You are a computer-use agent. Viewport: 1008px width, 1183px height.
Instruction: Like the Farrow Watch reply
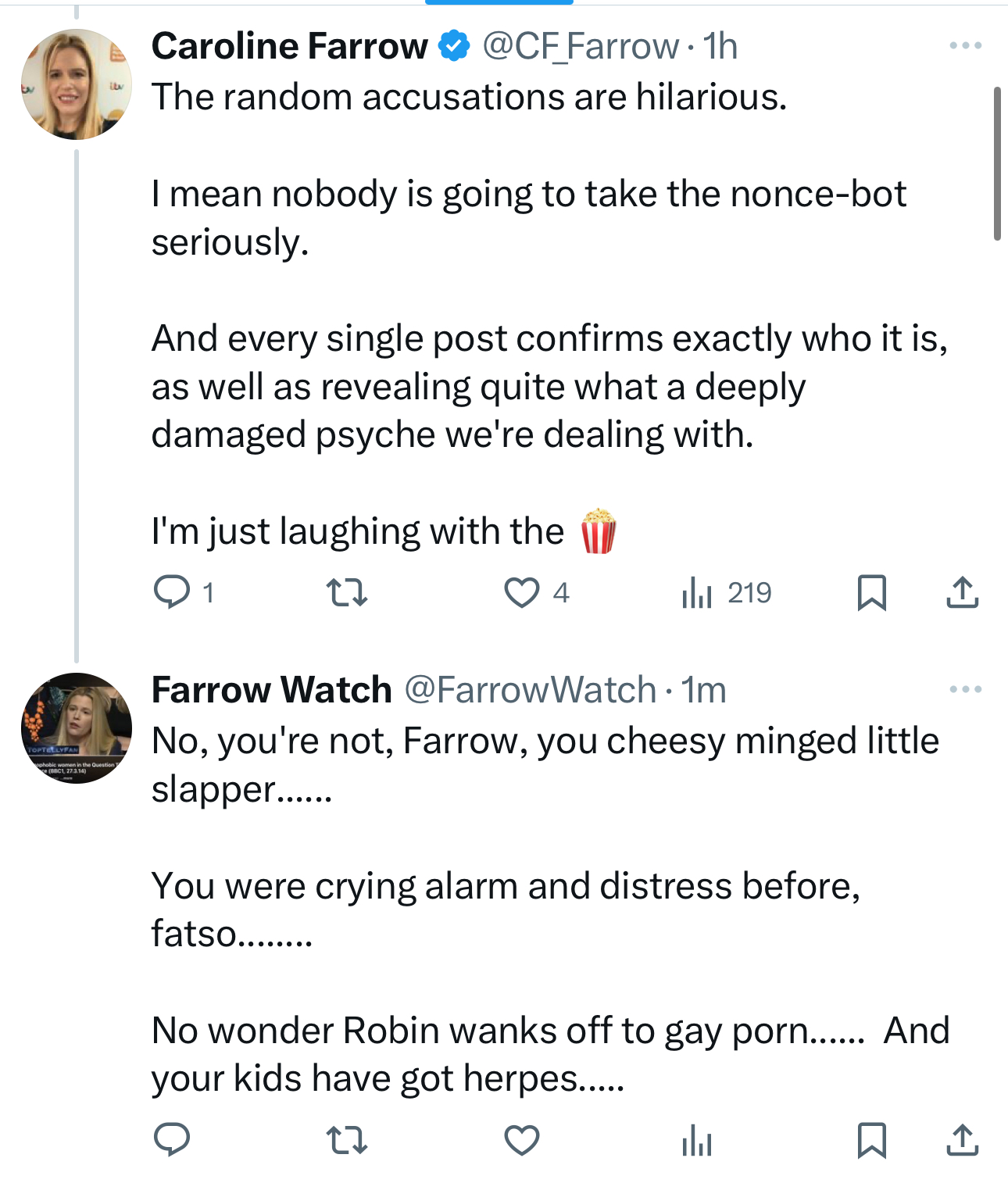[522, 1141]
